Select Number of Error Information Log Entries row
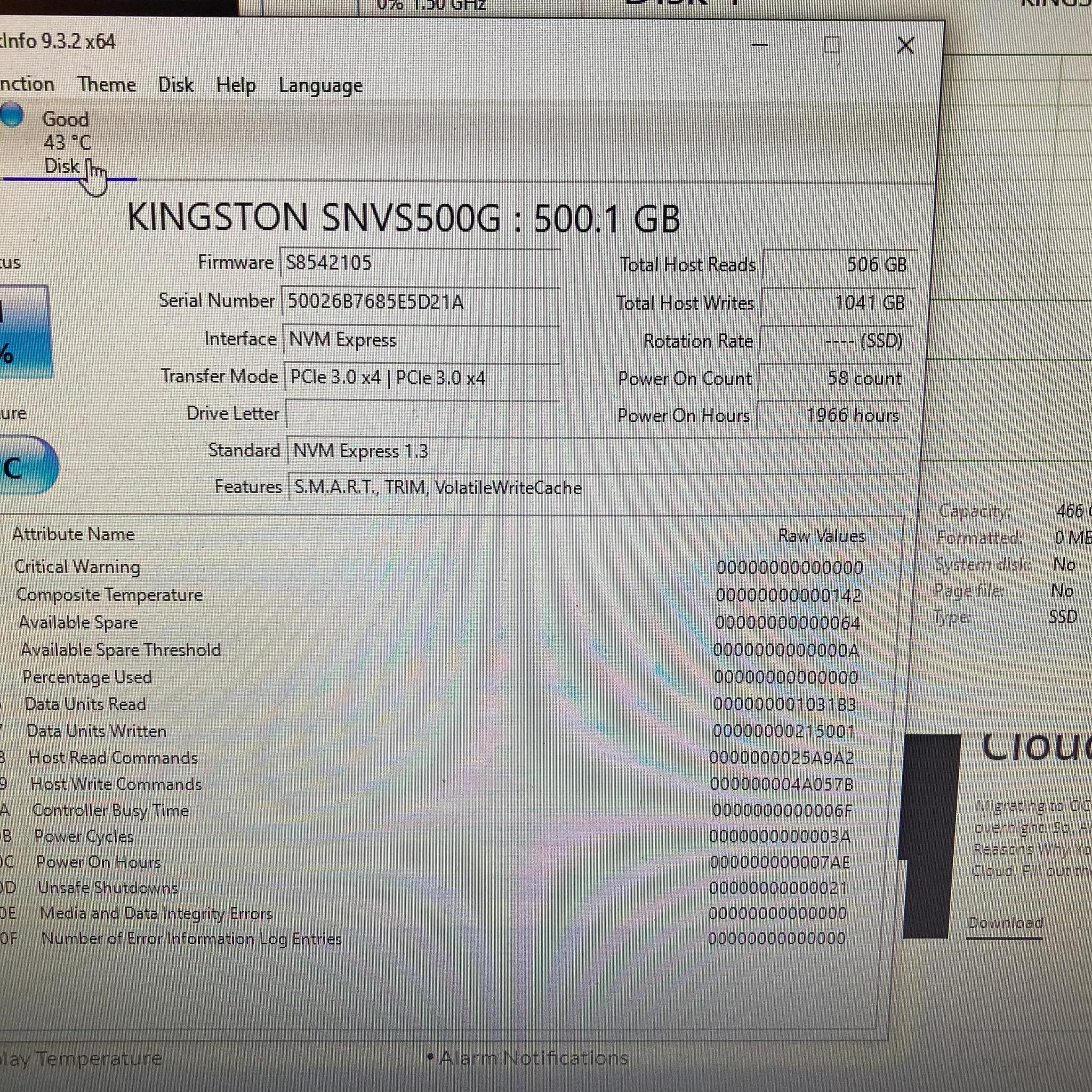Screen dimensions: 1092x1092 coord(438,939)
